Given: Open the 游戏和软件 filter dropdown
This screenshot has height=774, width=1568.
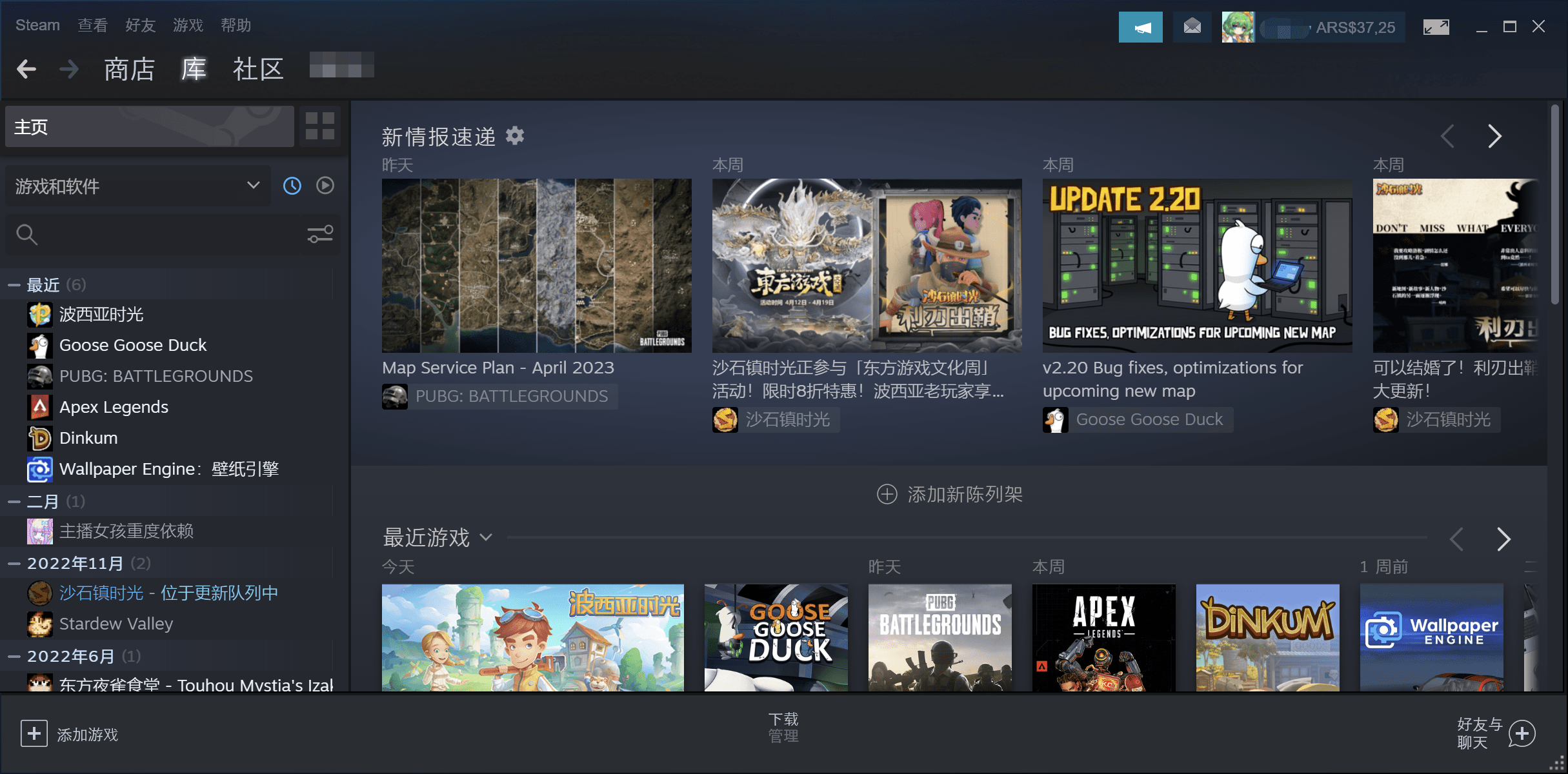Looking at the screenshot, I should click(x=137, y=186).
